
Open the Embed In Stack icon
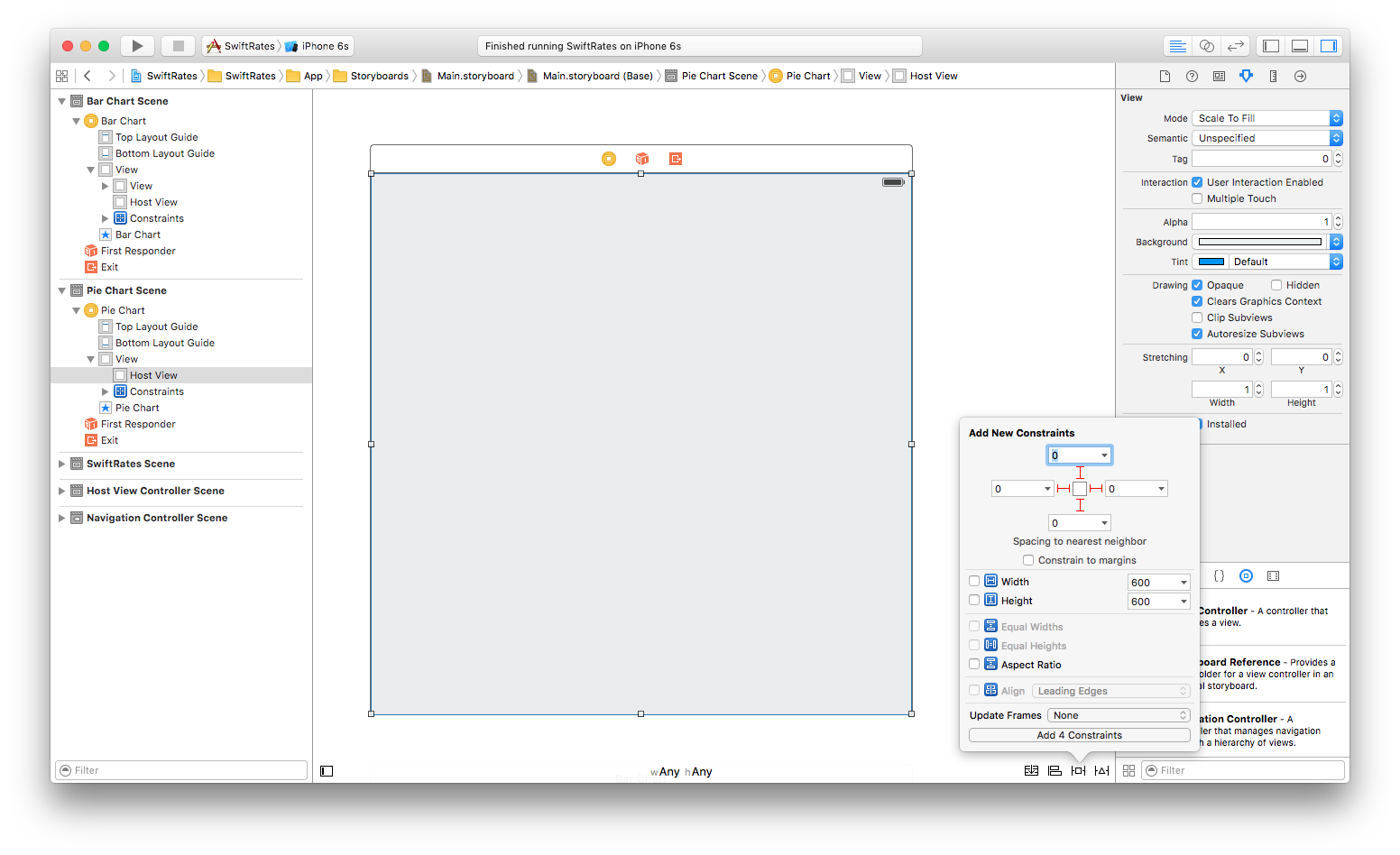[1032, 770]
